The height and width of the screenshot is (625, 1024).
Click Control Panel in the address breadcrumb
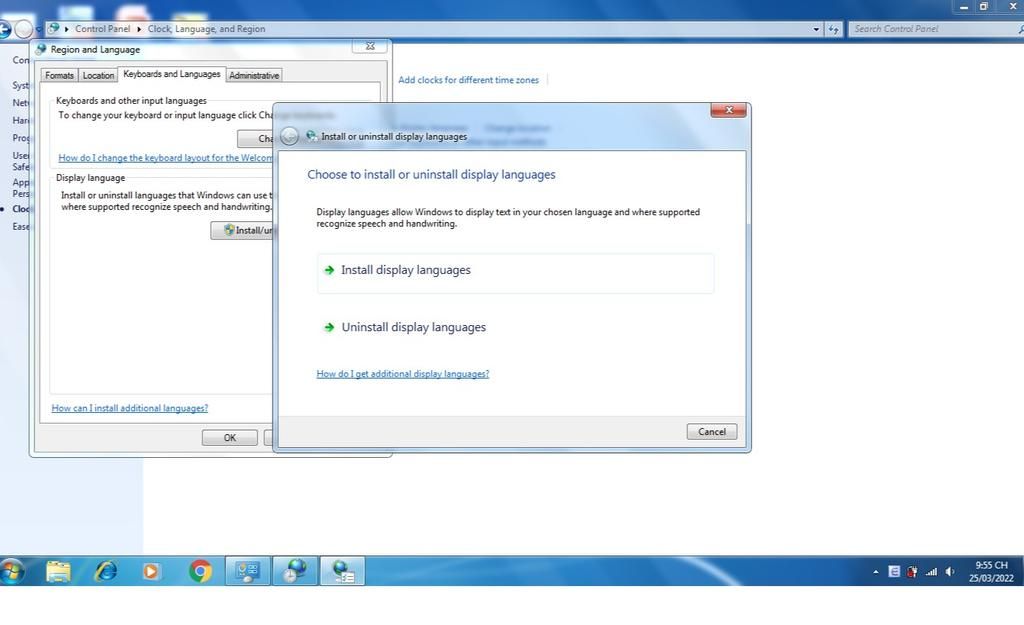pyautogui.click(x=103, y=29)
